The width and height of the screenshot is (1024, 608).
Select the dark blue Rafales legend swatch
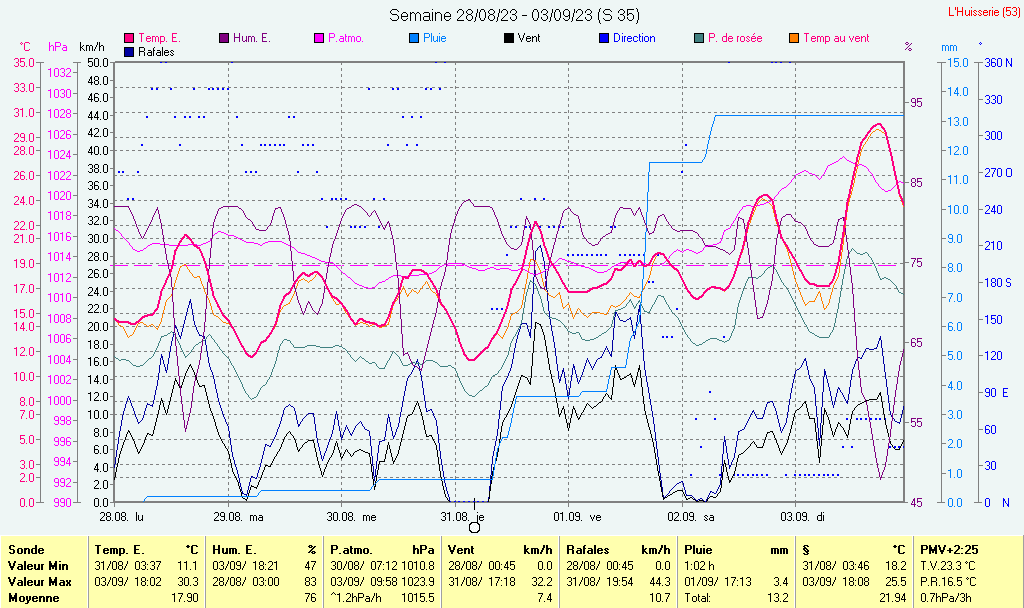(129, 52)
